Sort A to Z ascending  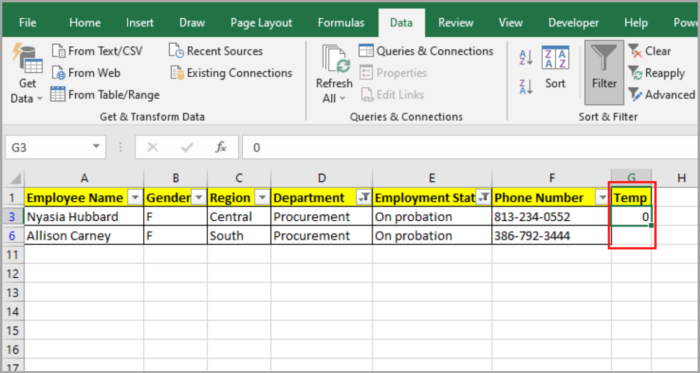[526, 58]
